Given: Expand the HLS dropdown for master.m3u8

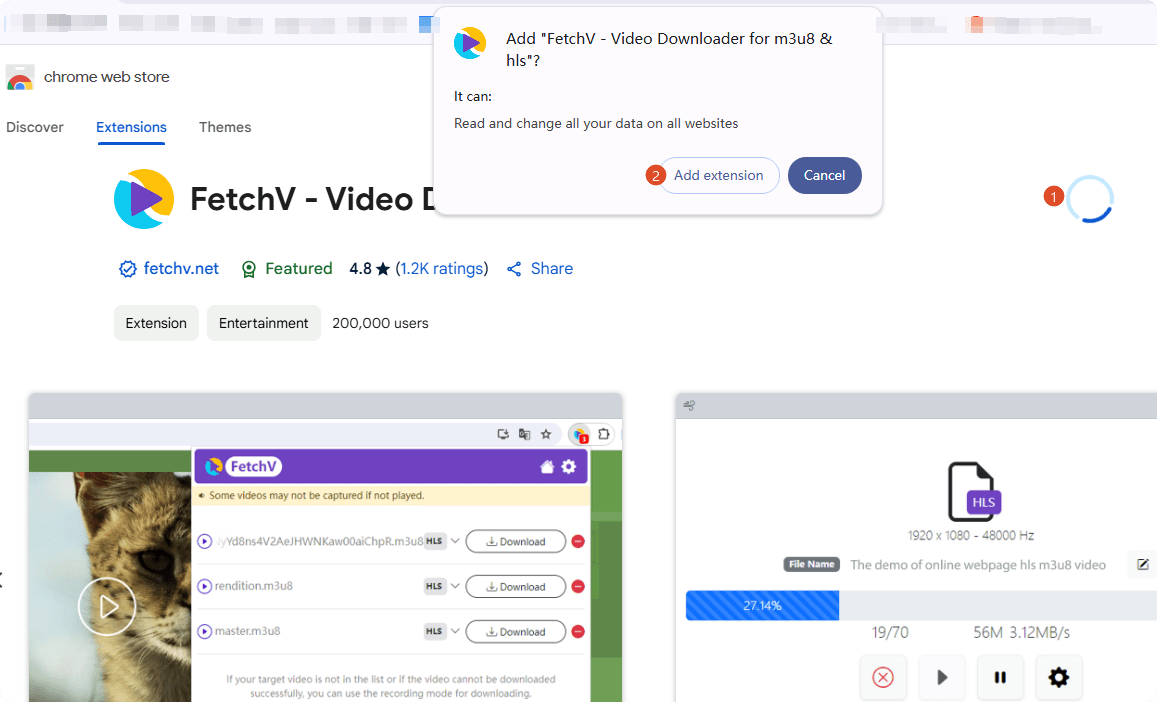Looking at the screenshot, I should pos(455,631).
